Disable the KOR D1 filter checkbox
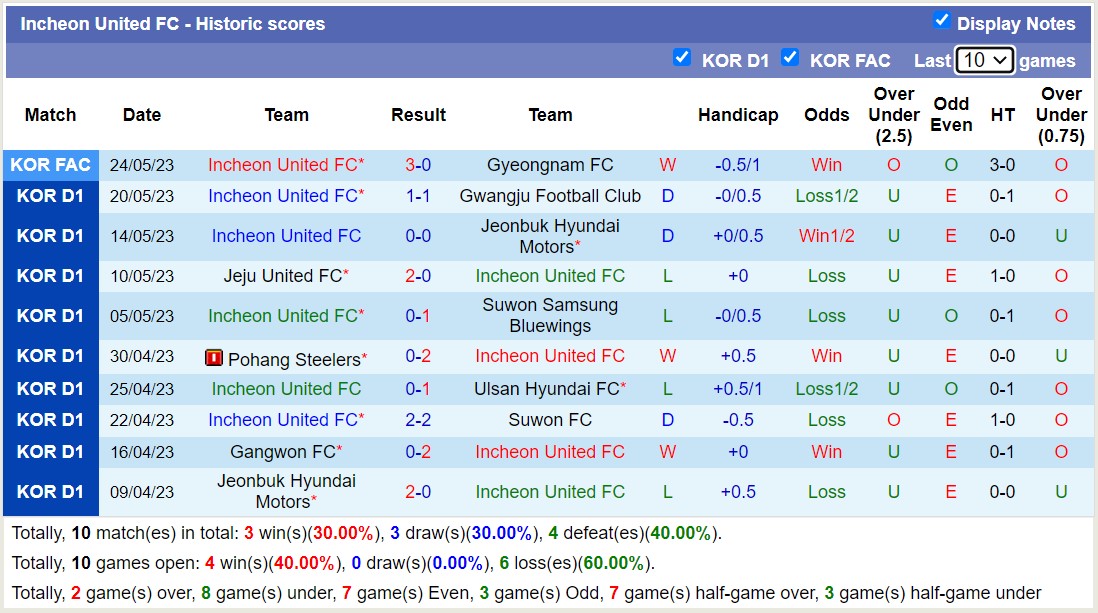The height and width of the screenshot is (613, 1098). click(x=682, y=58)
